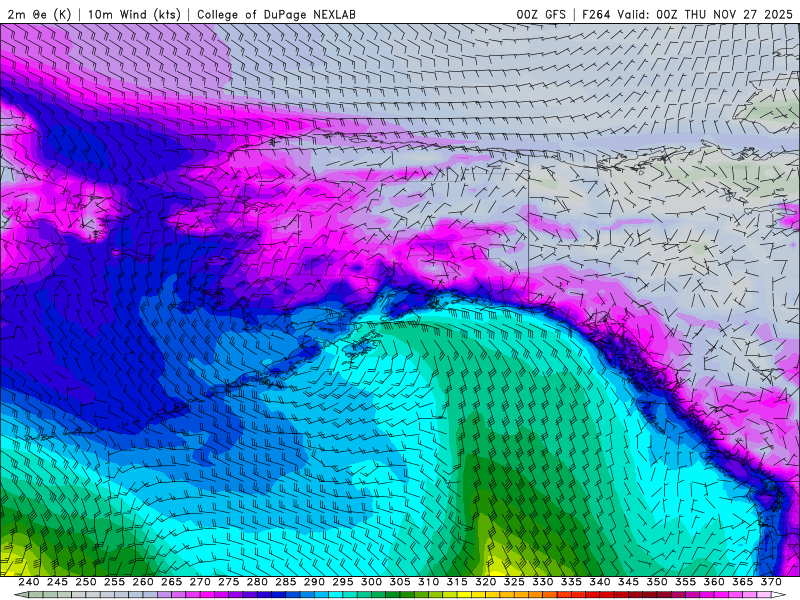Click the 300 colorbar label
Screen dimensions: 800x600
[371, 582]
